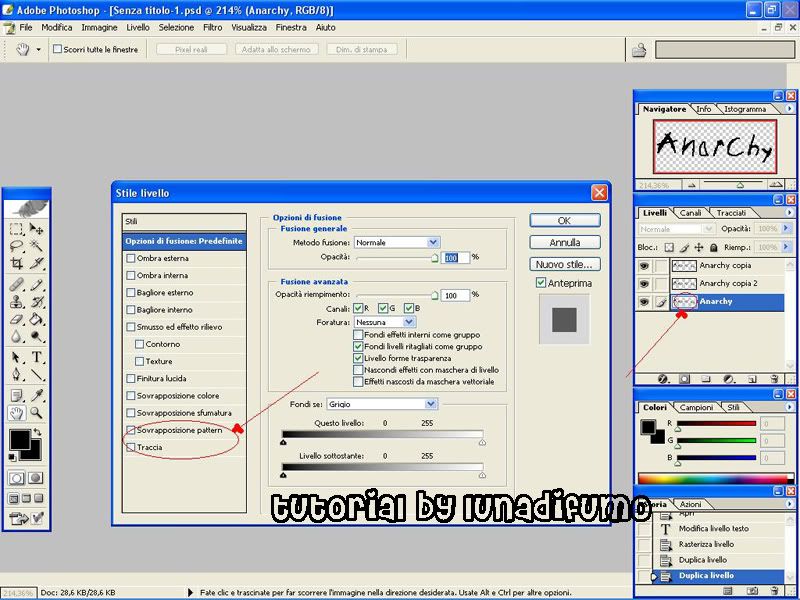
Task: Enable Smusso ed effetto rilievo
Action: (x=131, y=327)
